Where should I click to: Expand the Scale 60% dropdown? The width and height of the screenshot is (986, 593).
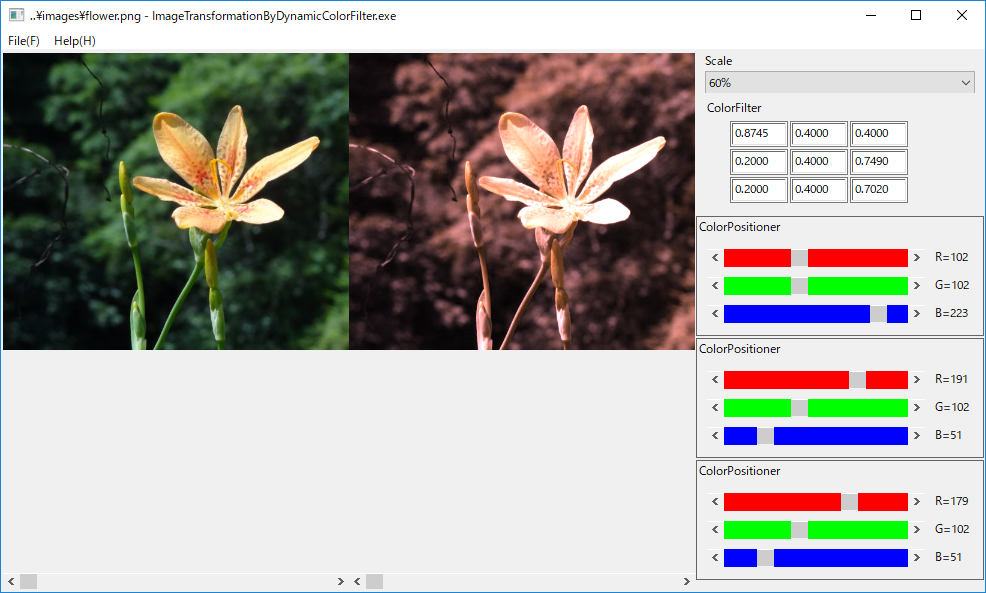pos(839,82)
